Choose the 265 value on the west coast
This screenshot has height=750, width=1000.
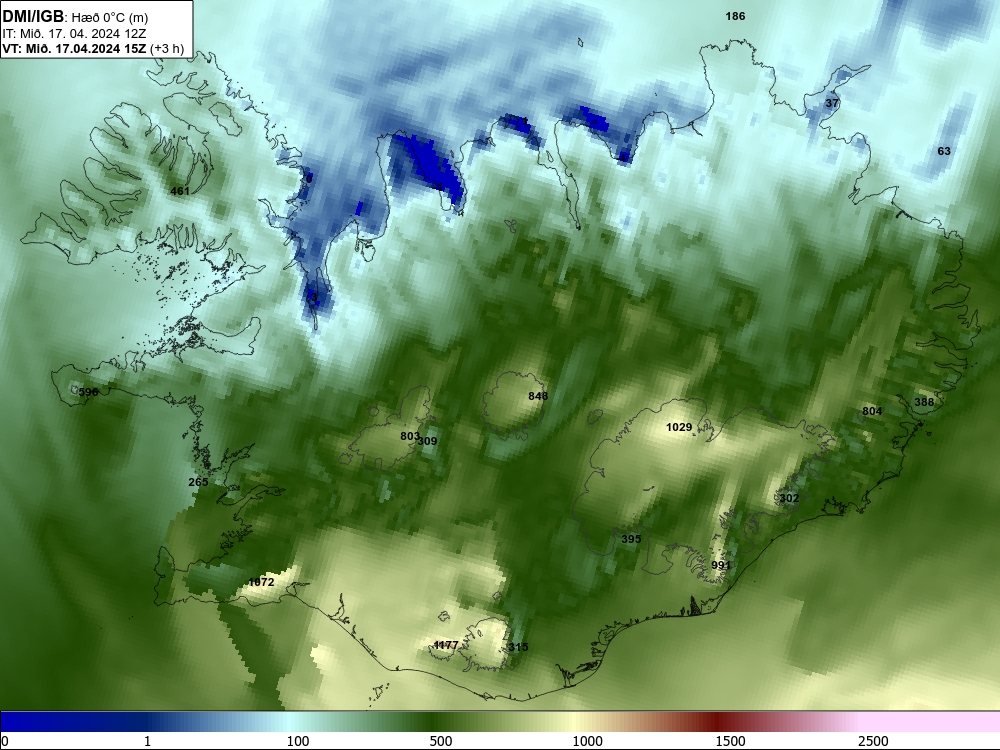click(x=198, y=482)
